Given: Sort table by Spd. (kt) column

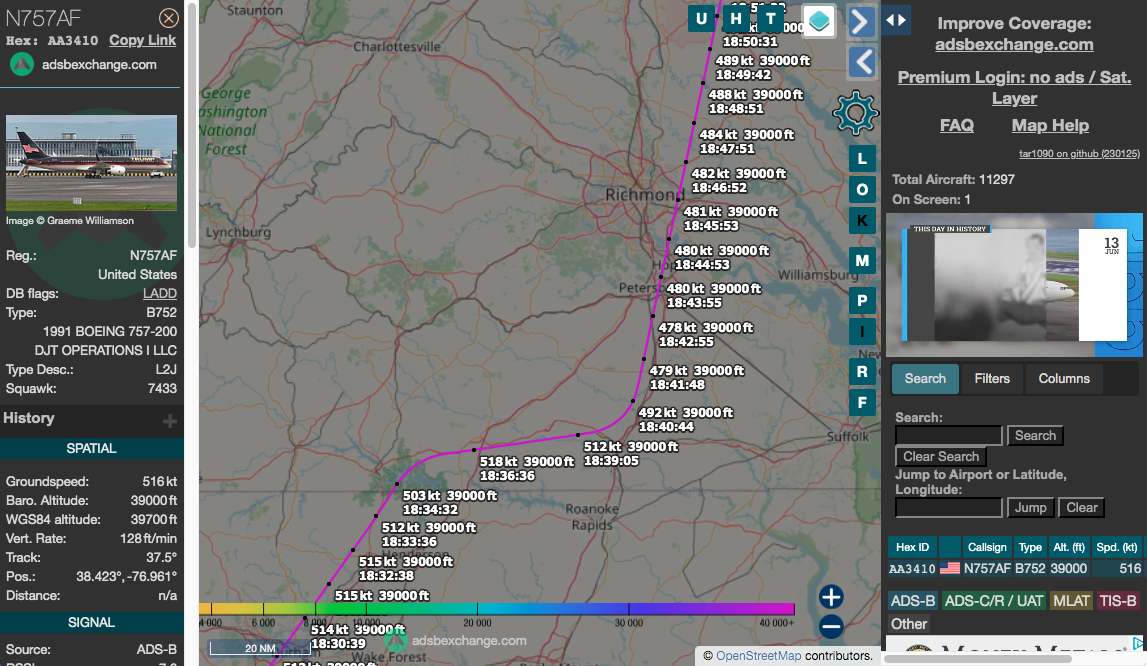Looking at the screenshot, I should coord(1117,547).
